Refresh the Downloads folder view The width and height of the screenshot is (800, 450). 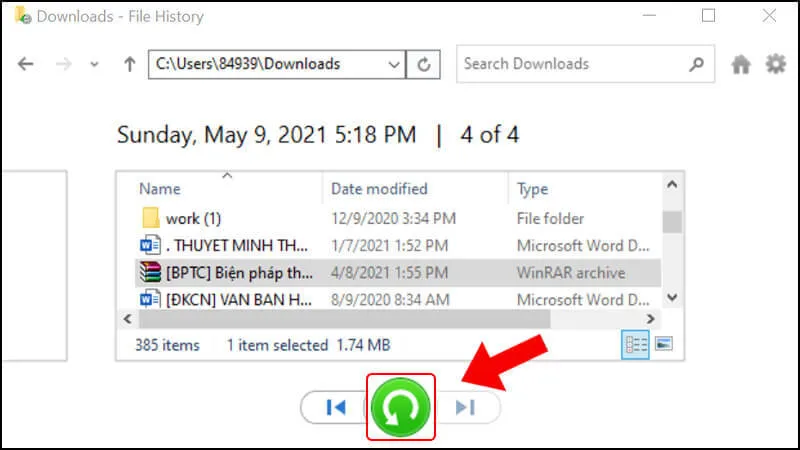423,65
